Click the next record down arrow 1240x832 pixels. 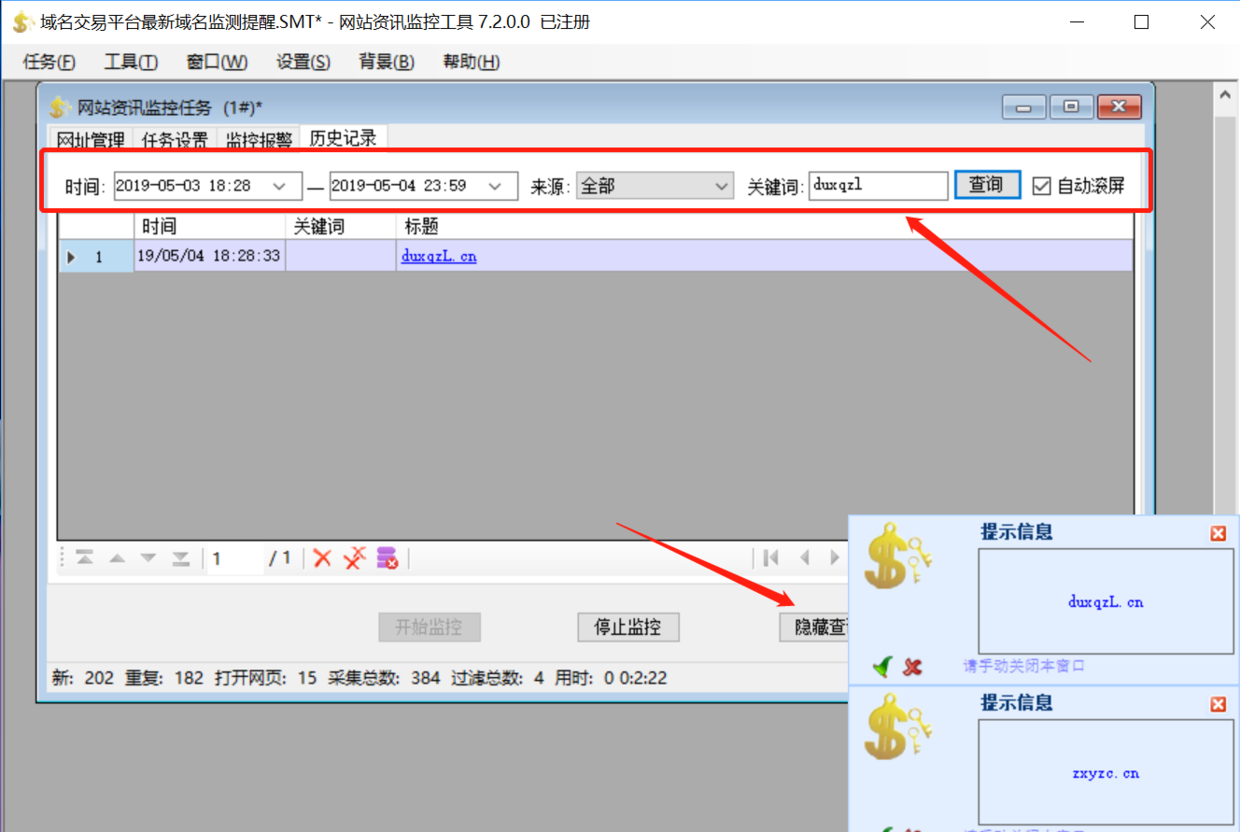(x=149, y=558)
